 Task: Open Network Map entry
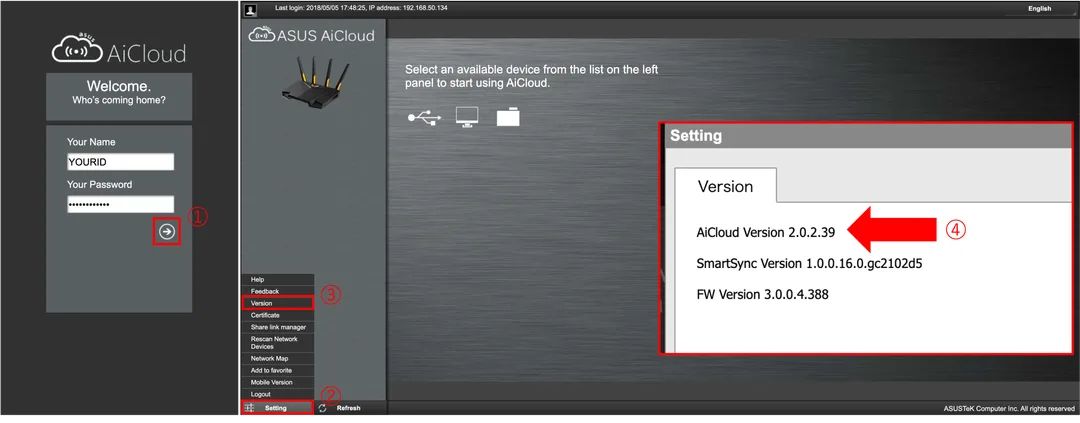278,358
